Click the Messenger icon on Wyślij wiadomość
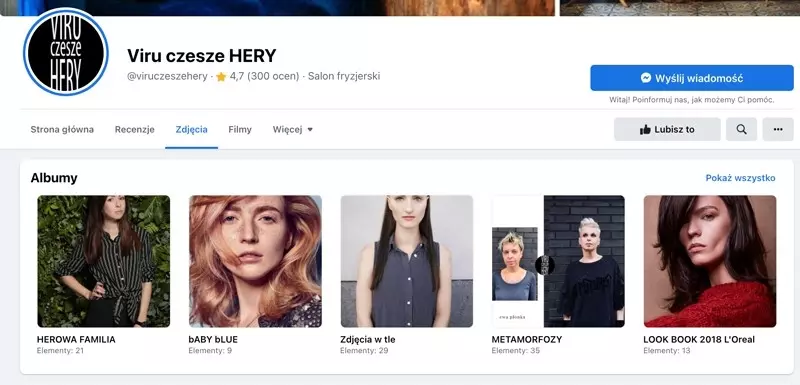800x385 pixels. click(645, 78)
